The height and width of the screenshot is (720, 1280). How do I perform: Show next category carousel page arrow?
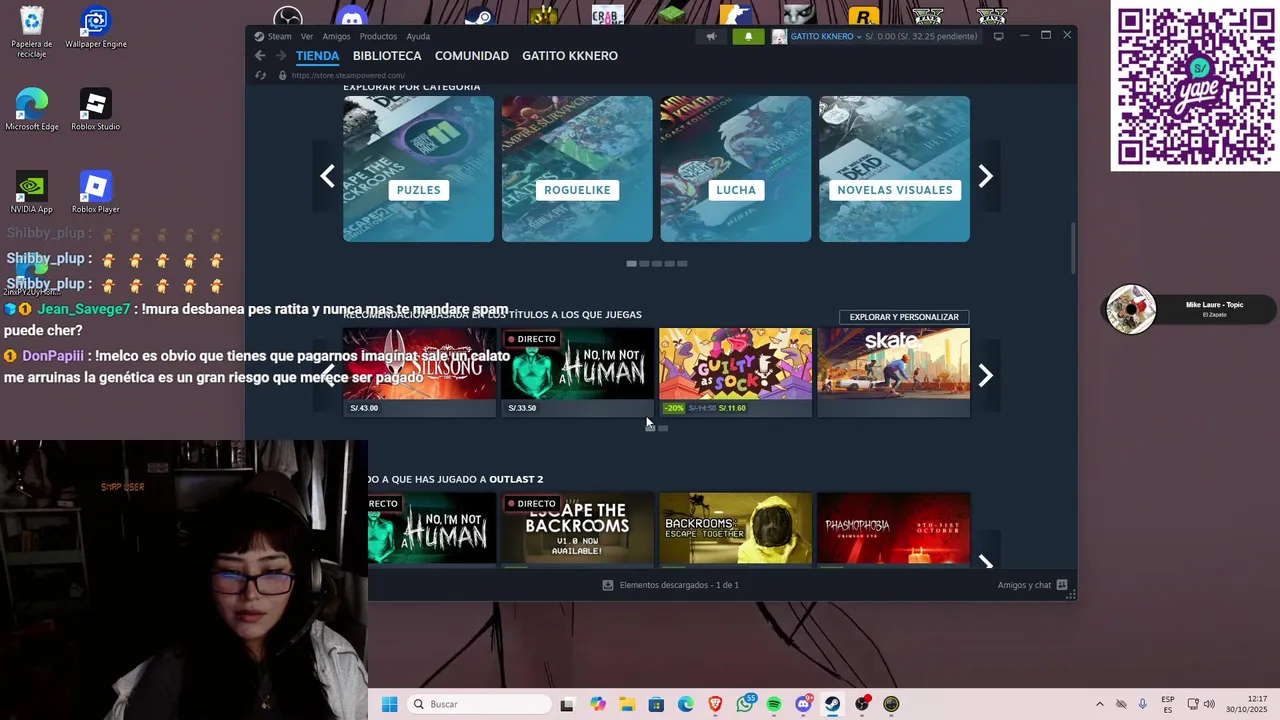[986, 176]
